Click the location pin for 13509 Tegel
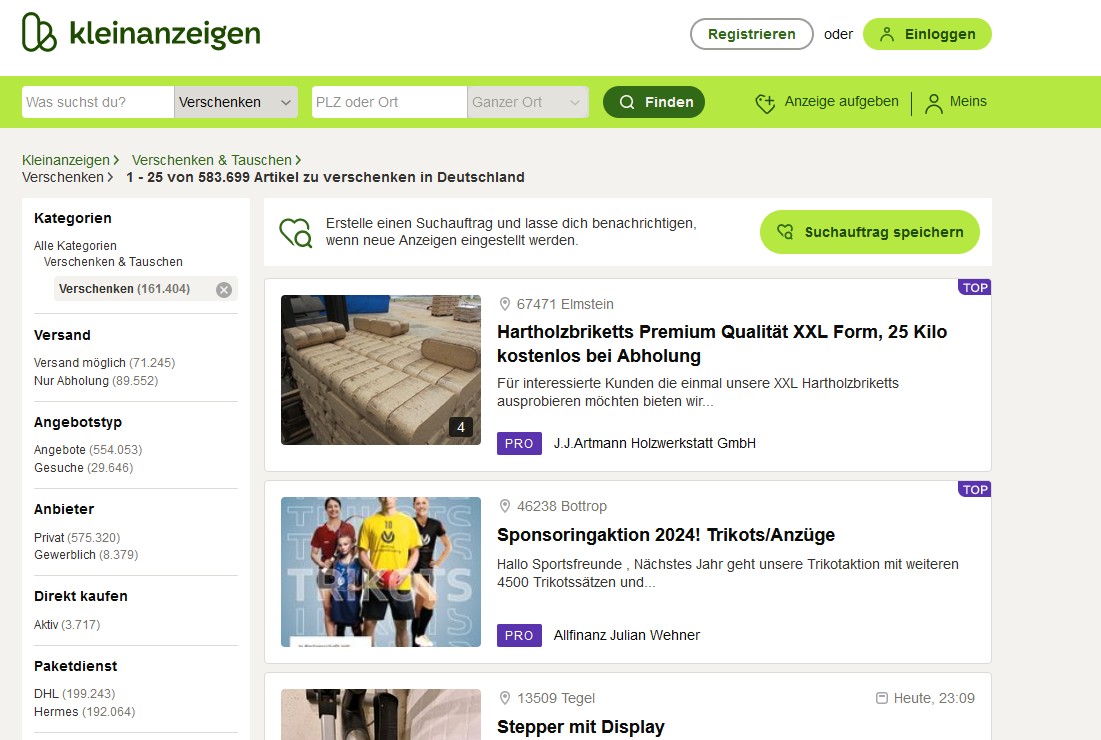Image resolution: width=1101 pixels, height=740 pixels. click(504, 698)
